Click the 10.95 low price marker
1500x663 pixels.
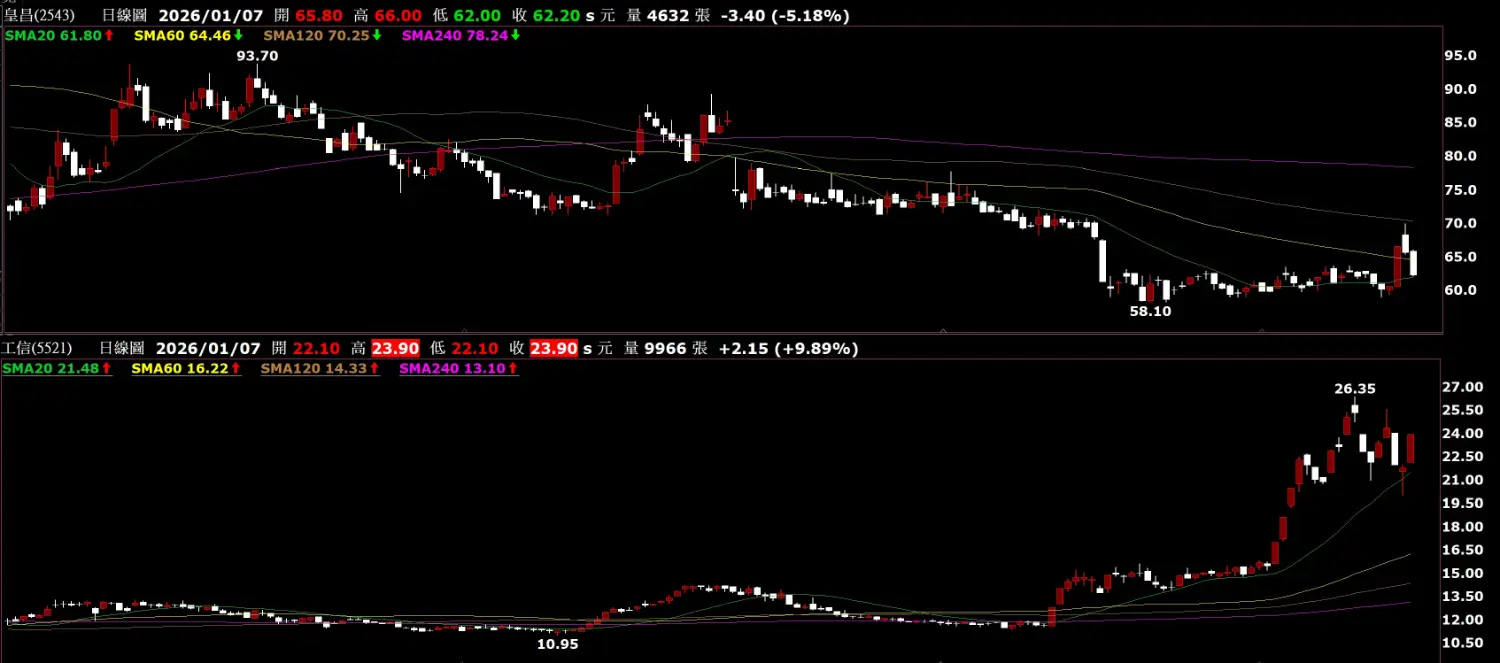[557, 644]
